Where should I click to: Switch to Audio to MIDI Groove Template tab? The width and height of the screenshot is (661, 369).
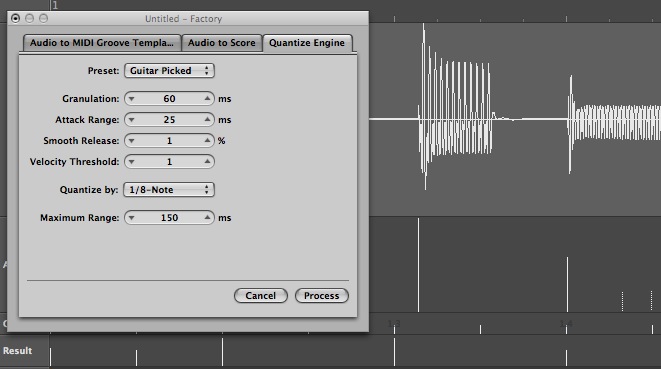pos(102,43)
